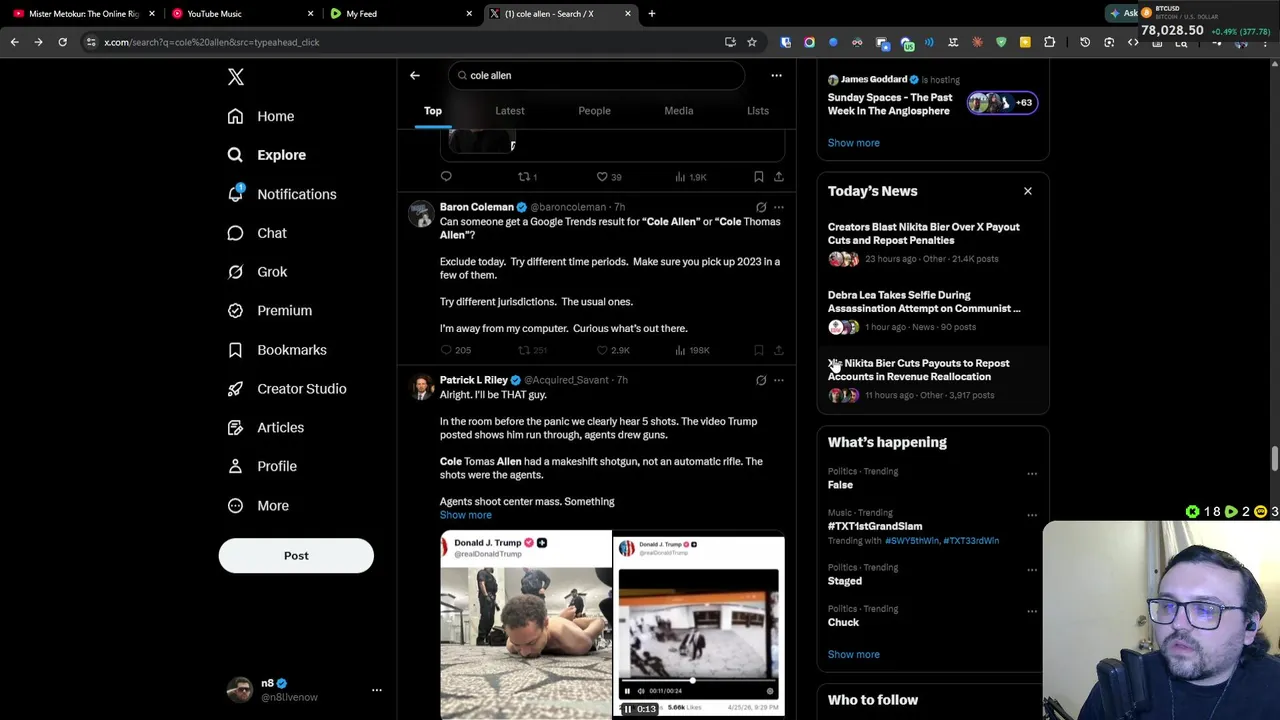Switch to the Media tab
Viewport: 1280px width, 720px height.
(x=679, y=111)
